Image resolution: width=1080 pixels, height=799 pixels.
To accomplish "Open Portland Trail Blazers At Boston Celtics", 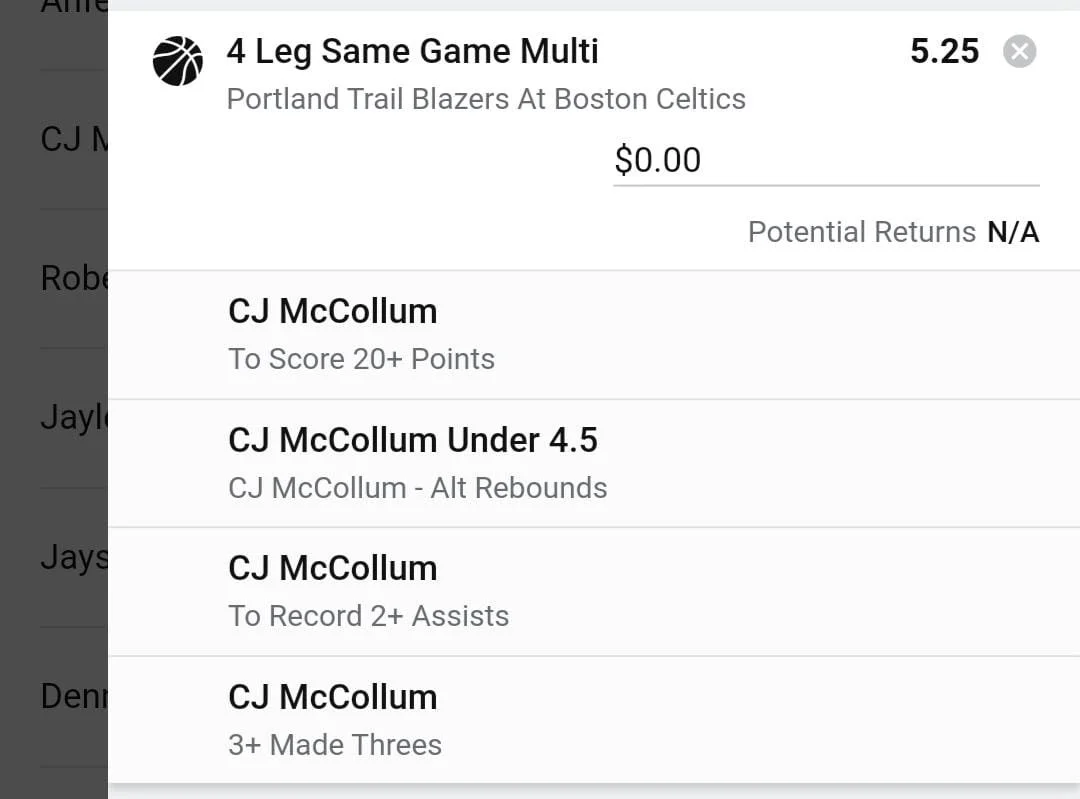I will 486,99.
